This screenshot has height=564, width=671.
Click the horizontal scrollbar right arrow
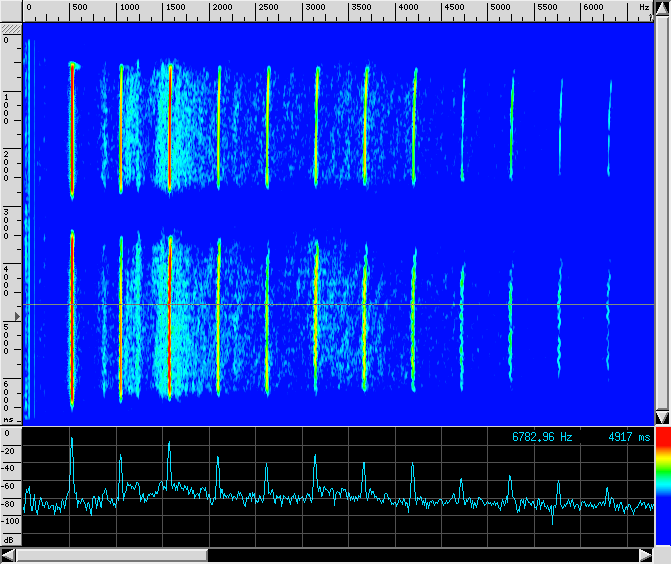645,555
